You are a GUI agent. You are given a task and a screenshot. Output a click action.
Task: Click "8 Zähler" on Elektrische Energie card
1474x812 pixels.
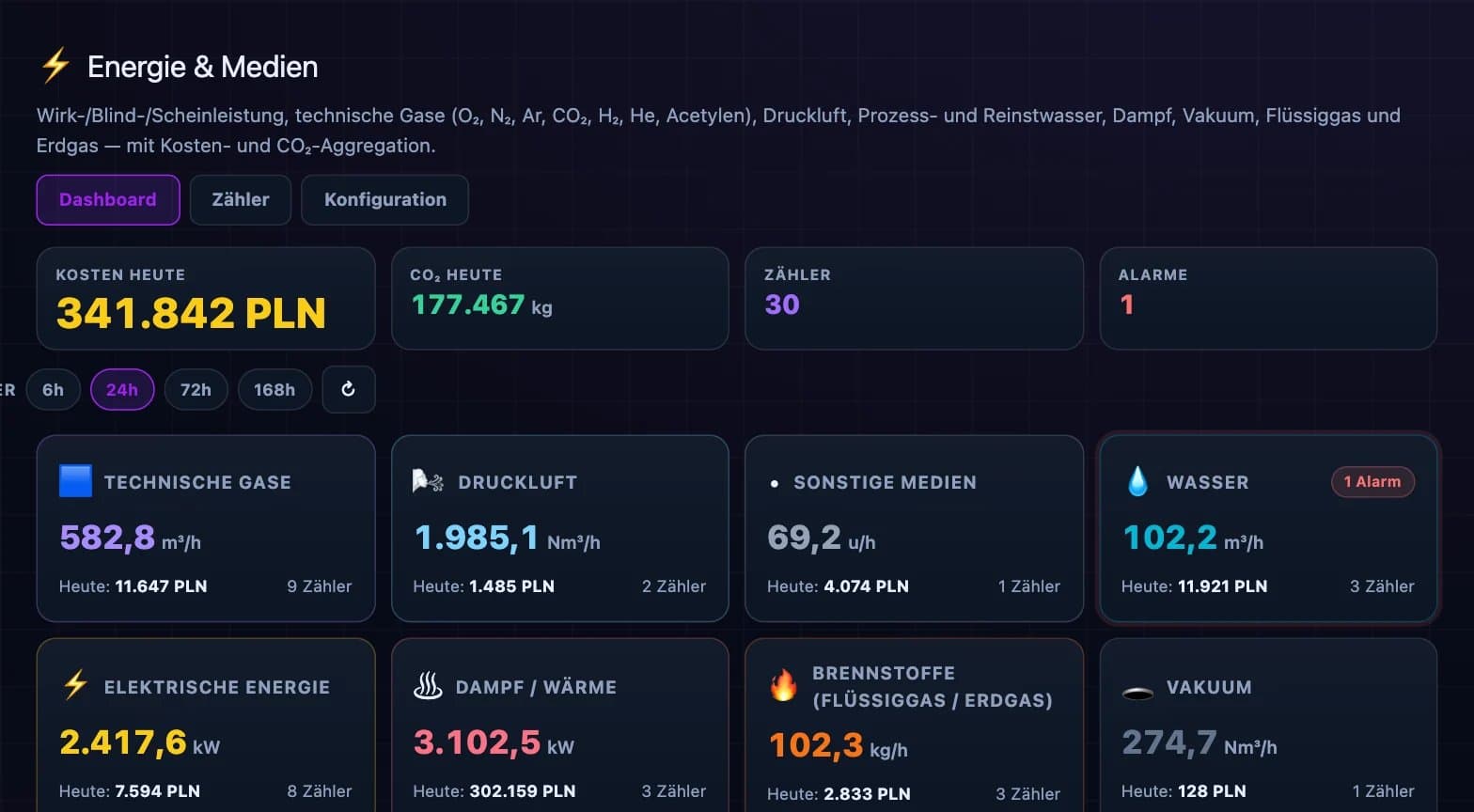320,791
